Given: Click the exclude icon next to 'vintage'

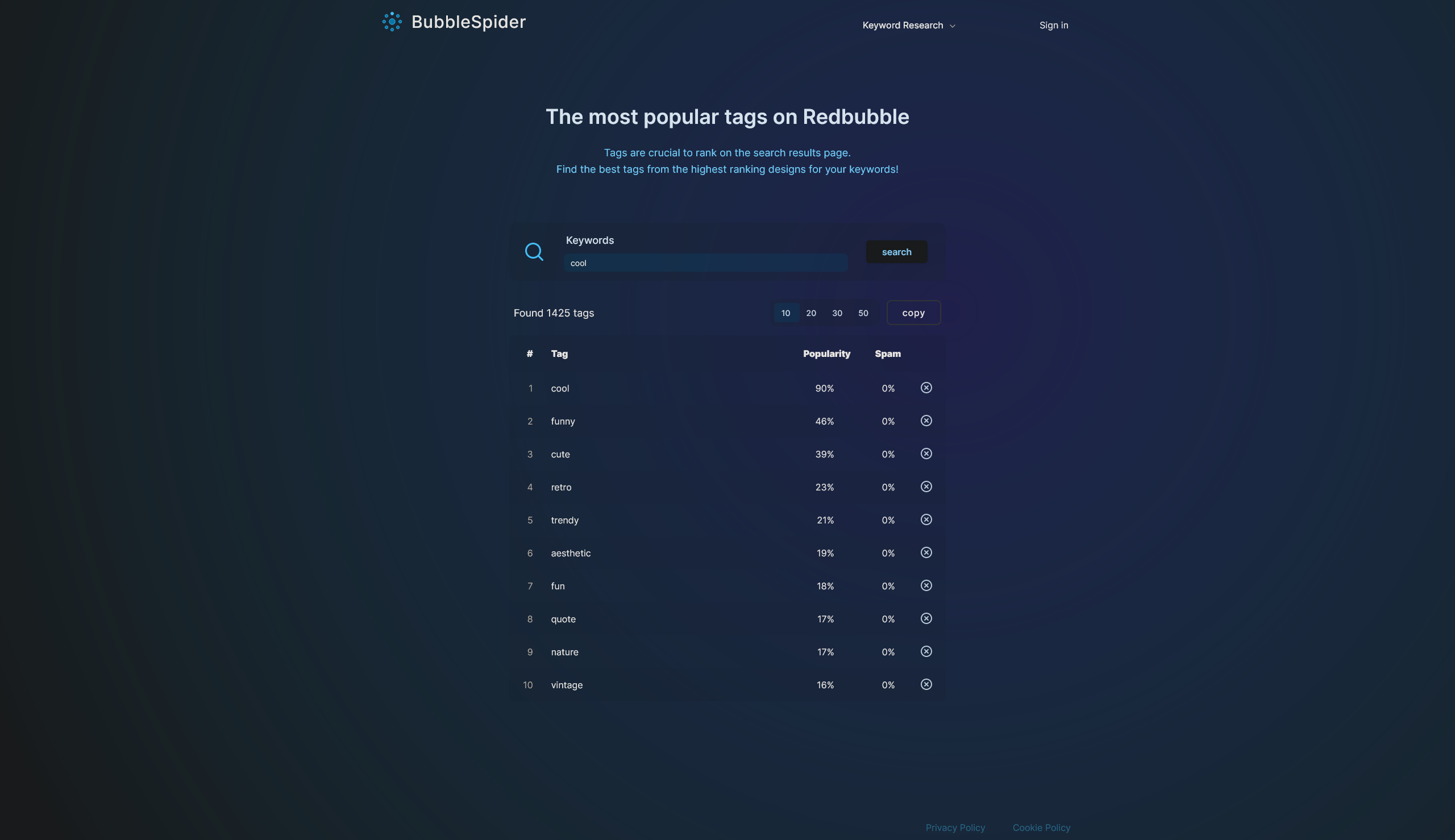Looking at the screenshot, I should [x=925, y=685].
